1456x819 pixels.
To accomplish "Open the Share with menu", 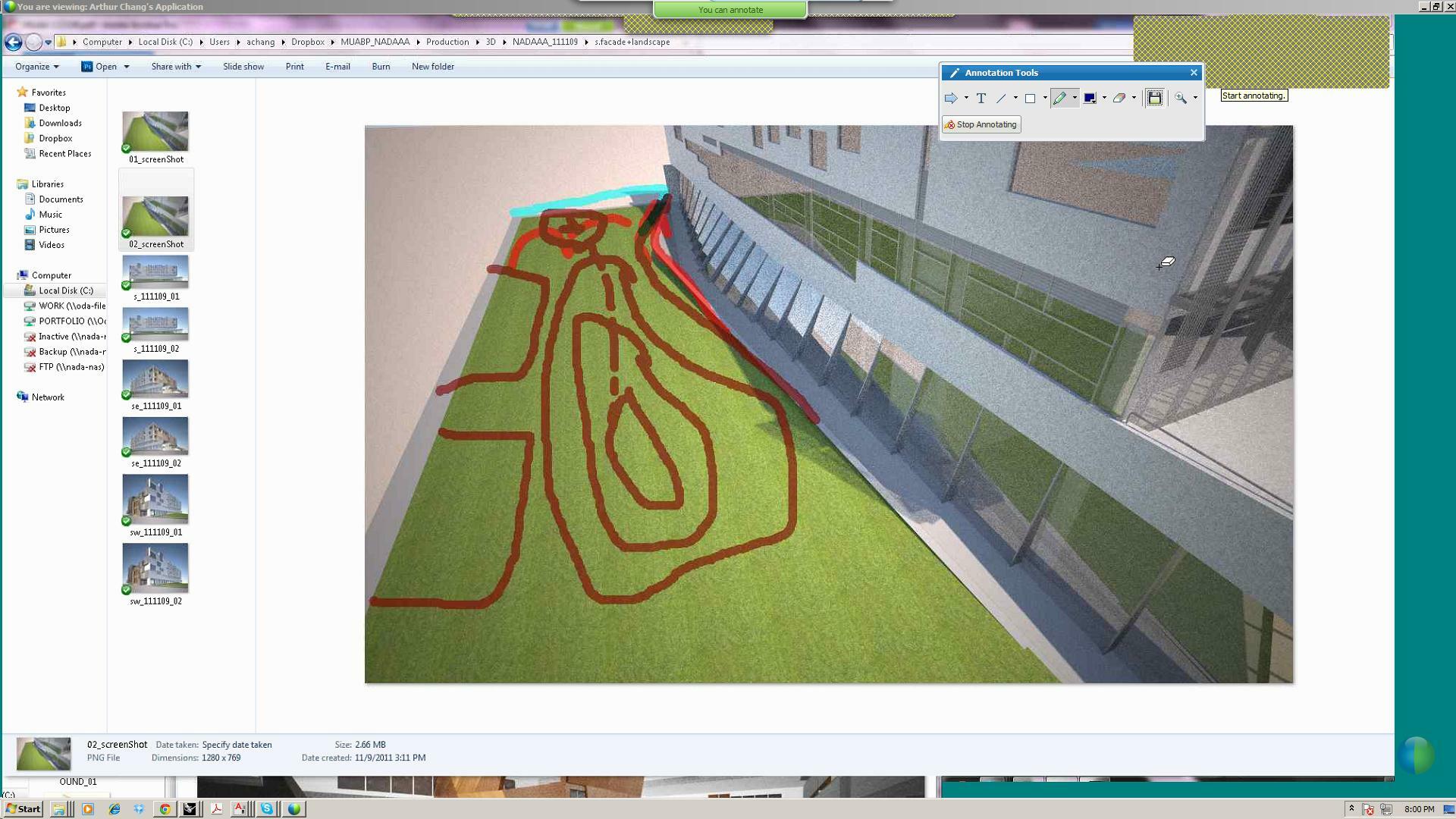I will pos(176,67).
